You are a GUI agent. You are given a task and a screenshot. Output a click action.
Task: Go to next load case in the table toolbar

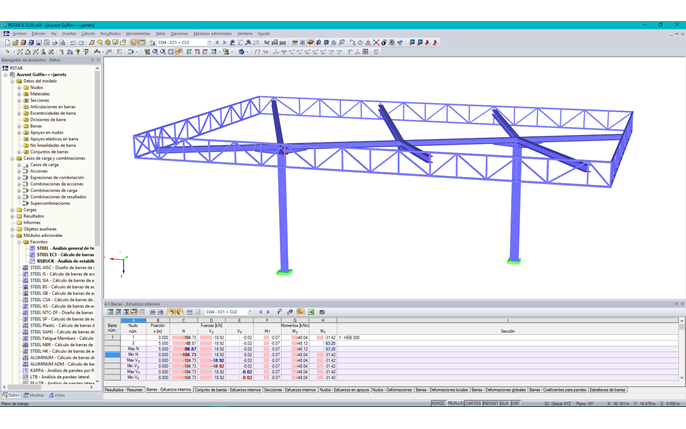[268, 312]
